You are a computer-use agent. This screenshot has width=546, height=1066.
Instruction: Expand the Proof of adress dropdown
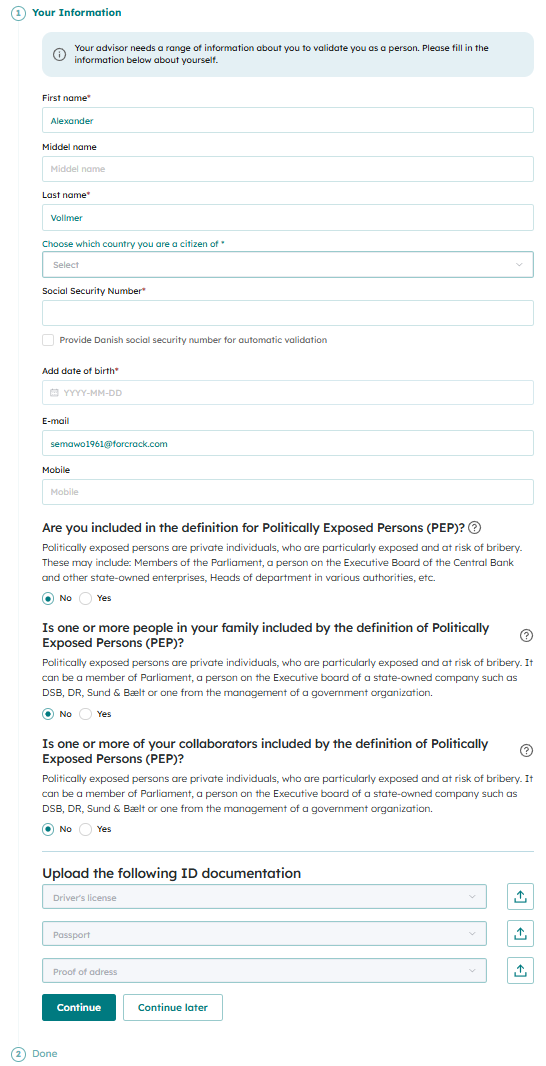point(265,971)
